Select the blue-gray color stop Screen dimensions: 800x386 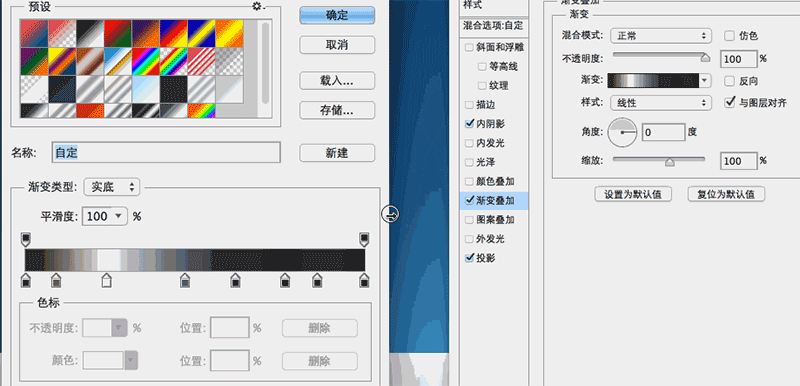(x=185, y=280)
